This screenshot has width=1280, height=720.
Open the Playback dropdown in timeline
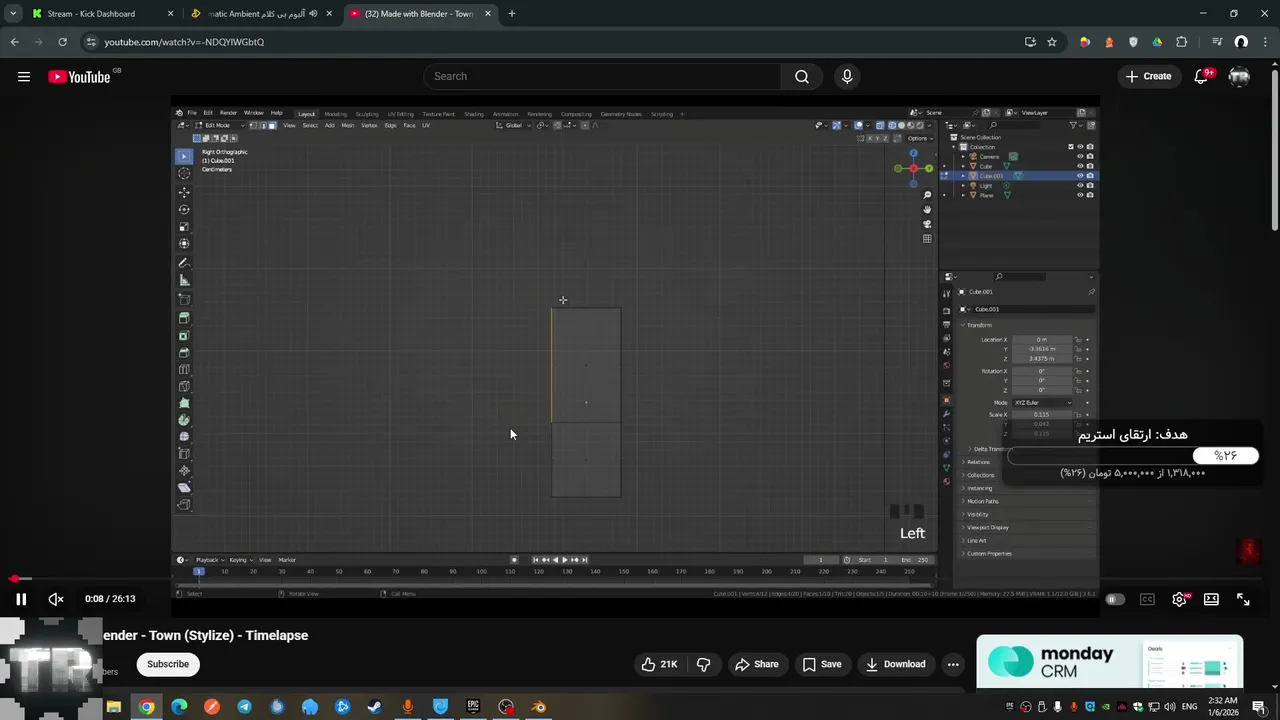pyautogui.click(x=208, y=560)
